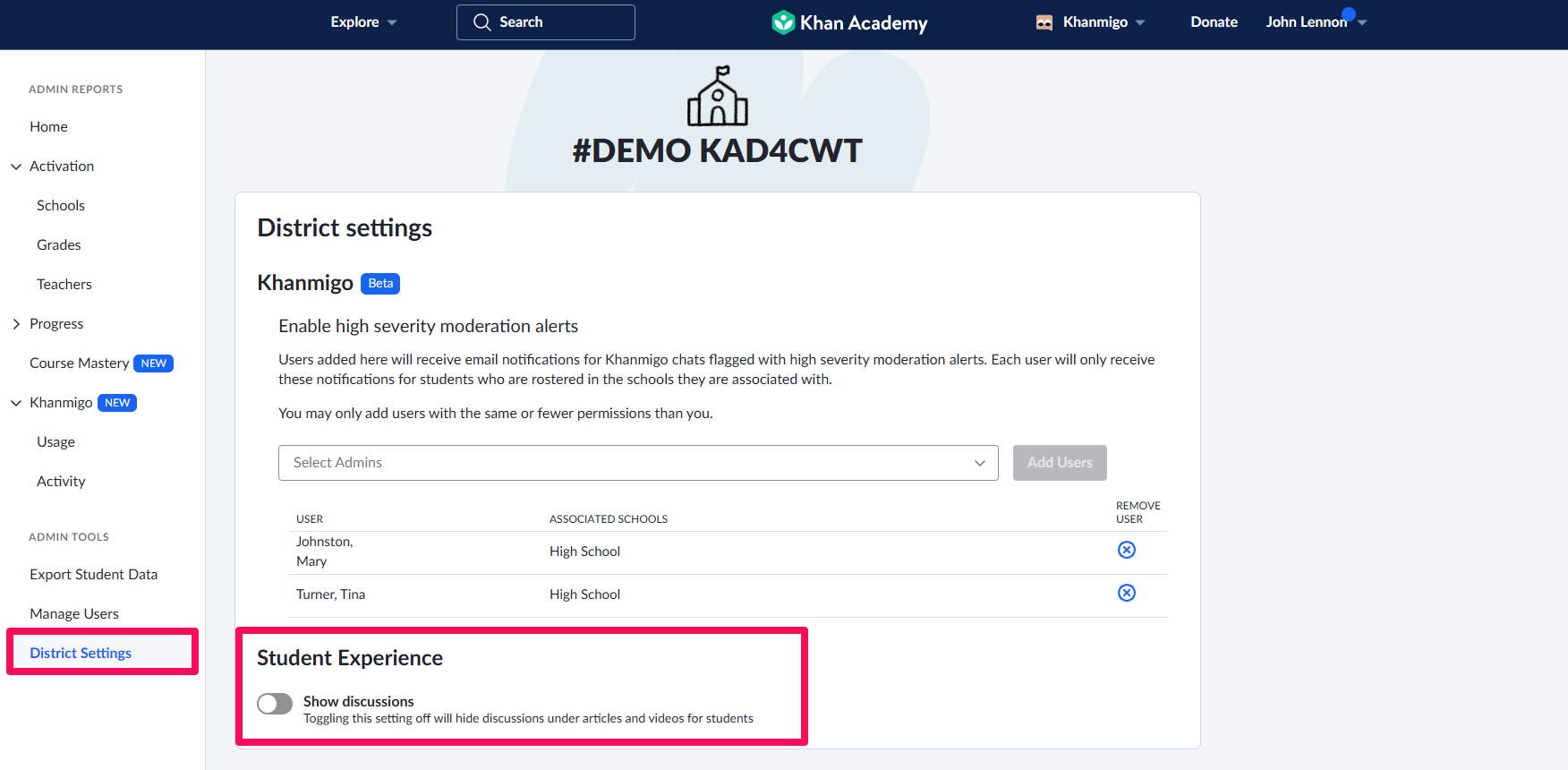Screen dimensions: 1568x770
Task: Click the Khanmigo sidebar label
Action: tap(61, 403)
